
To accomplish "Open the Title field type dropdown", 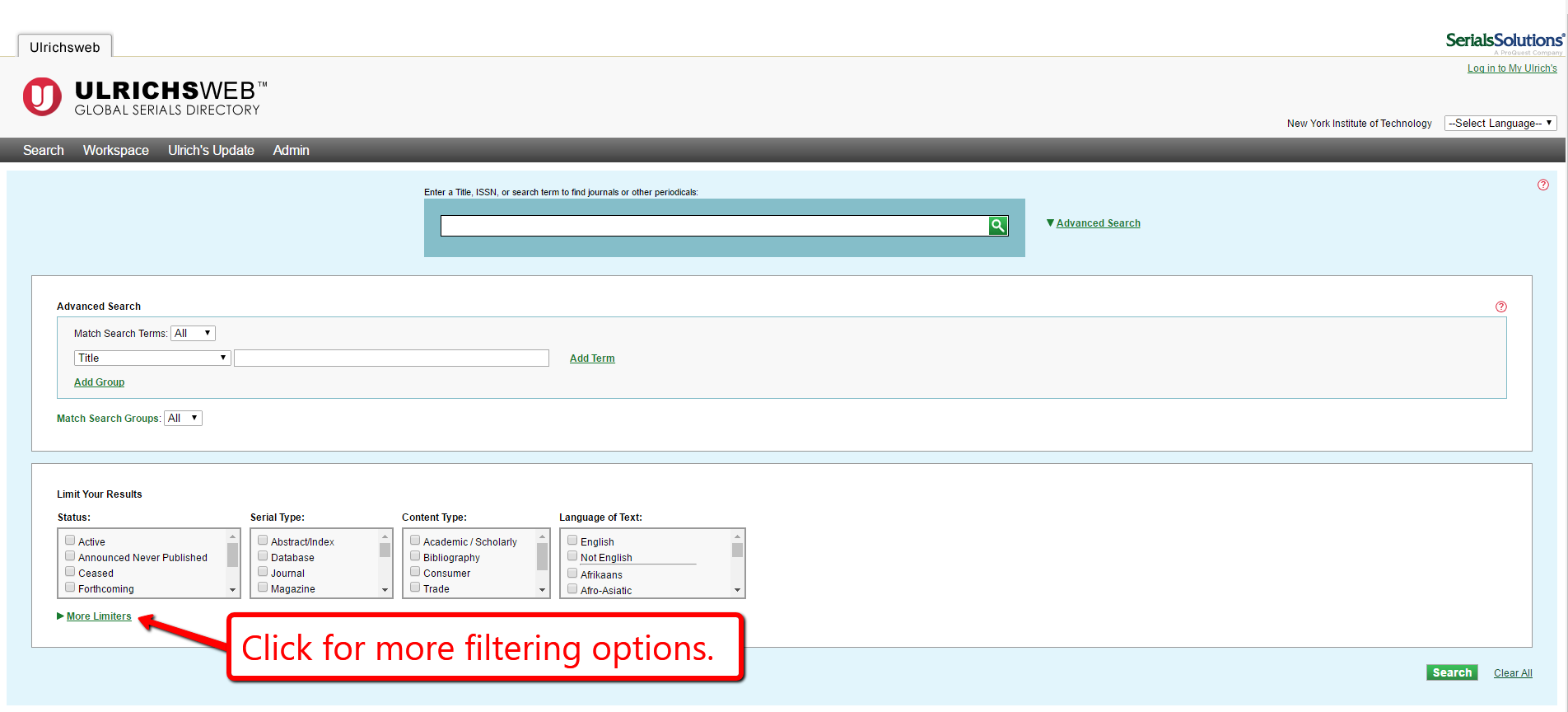I will 152,358.
